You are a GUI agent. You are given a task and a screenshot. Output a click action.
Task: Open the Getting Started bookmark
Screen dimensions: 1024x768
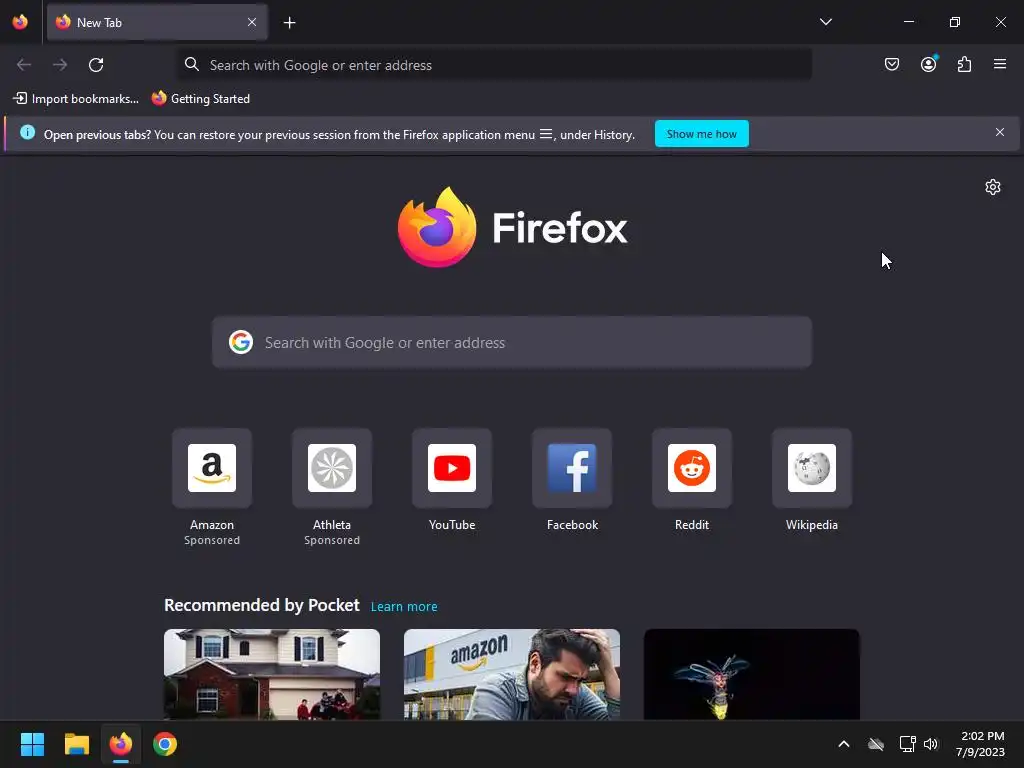coord(200,99)
